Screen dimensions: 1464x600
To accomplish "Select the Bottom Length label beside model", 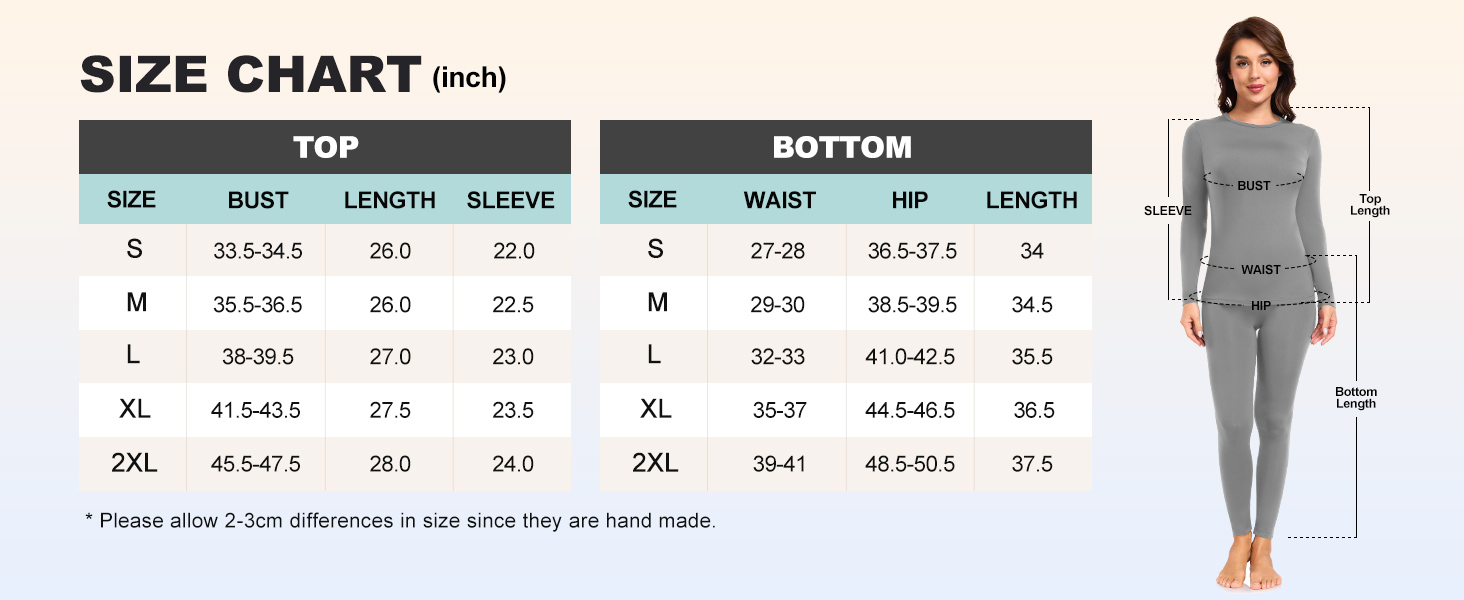I will 1356,397.
